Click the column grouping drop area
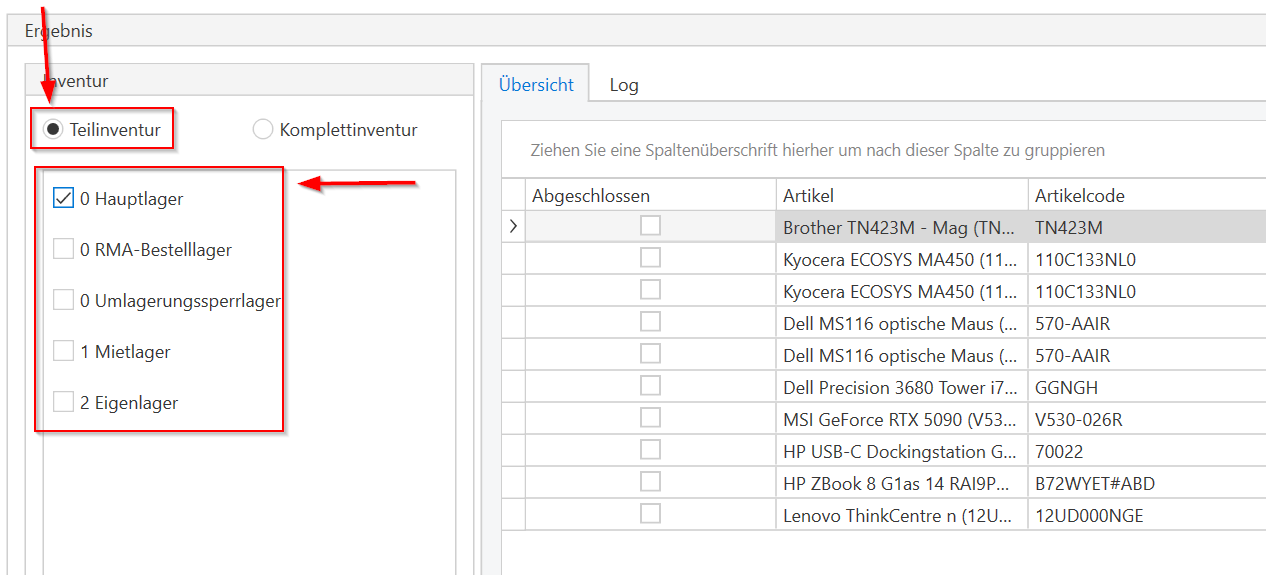This screenshot has width=1266, height=575. click(817, 151)
